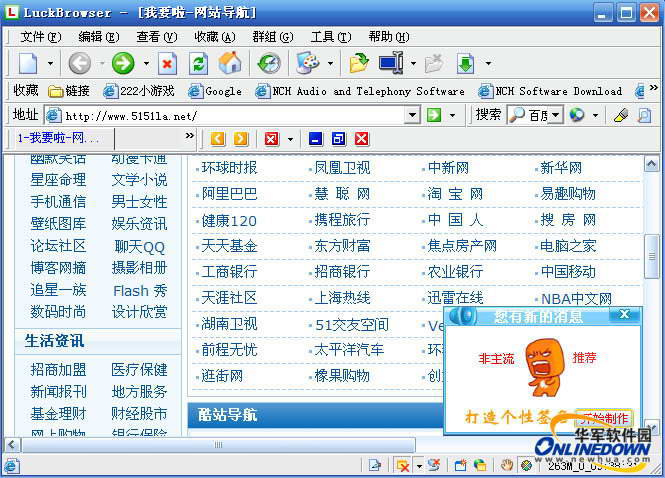
Task: Open the Google bookmark in links bar
Action: tap(215, 91)
